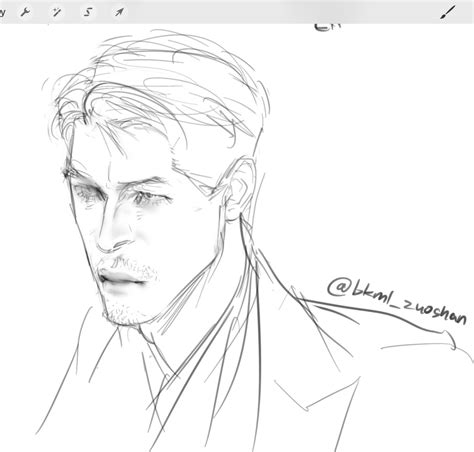Tap the sketched man's ear

click(240, 190)
